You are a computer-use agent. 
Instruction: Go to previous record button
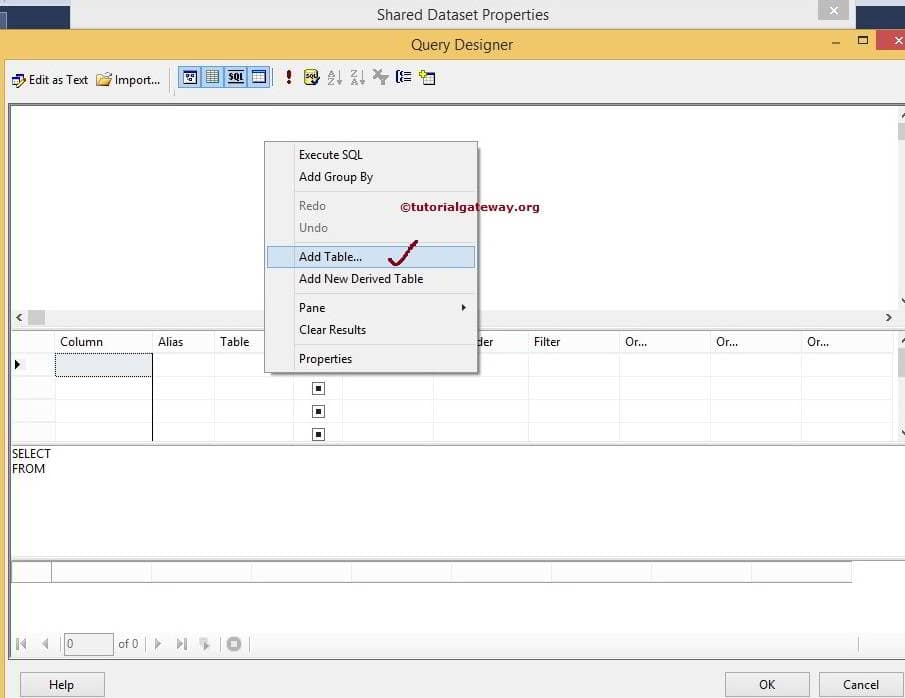pyautogui.click(x=45, y=644)
